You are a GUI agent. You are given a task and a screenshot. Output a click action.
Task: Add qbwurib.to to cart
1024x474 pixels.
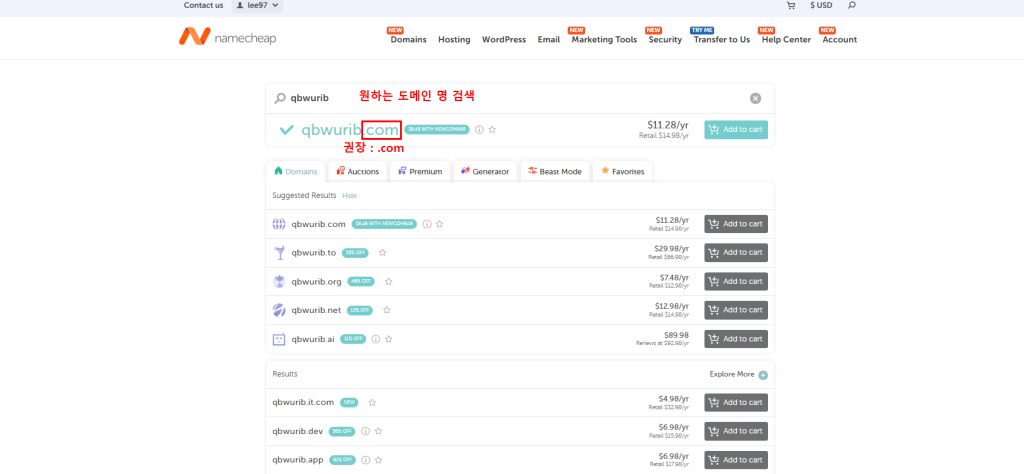[736, 253]
